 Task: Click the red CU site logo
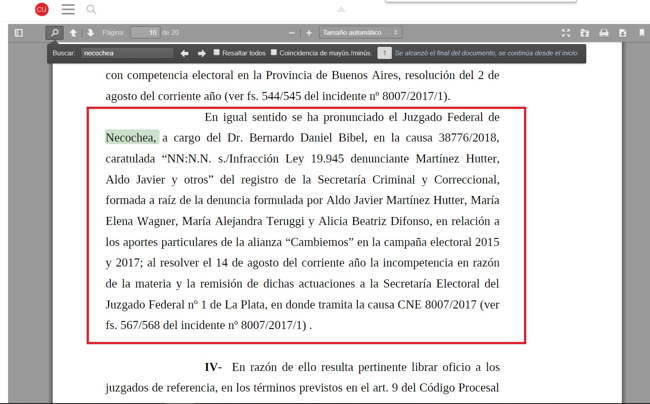pyautogui.click(x=41, y=9)
